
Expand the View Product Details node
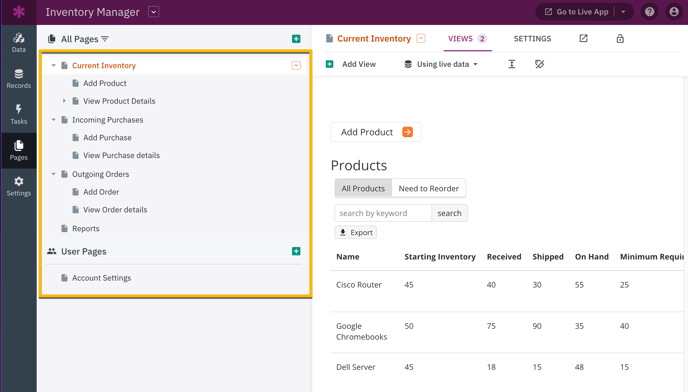pos(64,101)
